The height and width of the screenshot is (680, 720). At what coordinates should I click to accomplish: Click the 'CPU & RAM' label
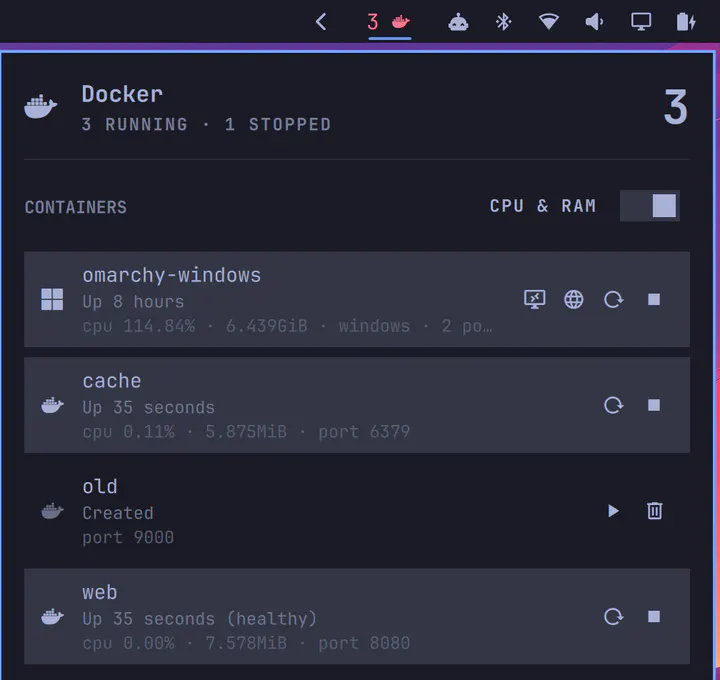543,206
